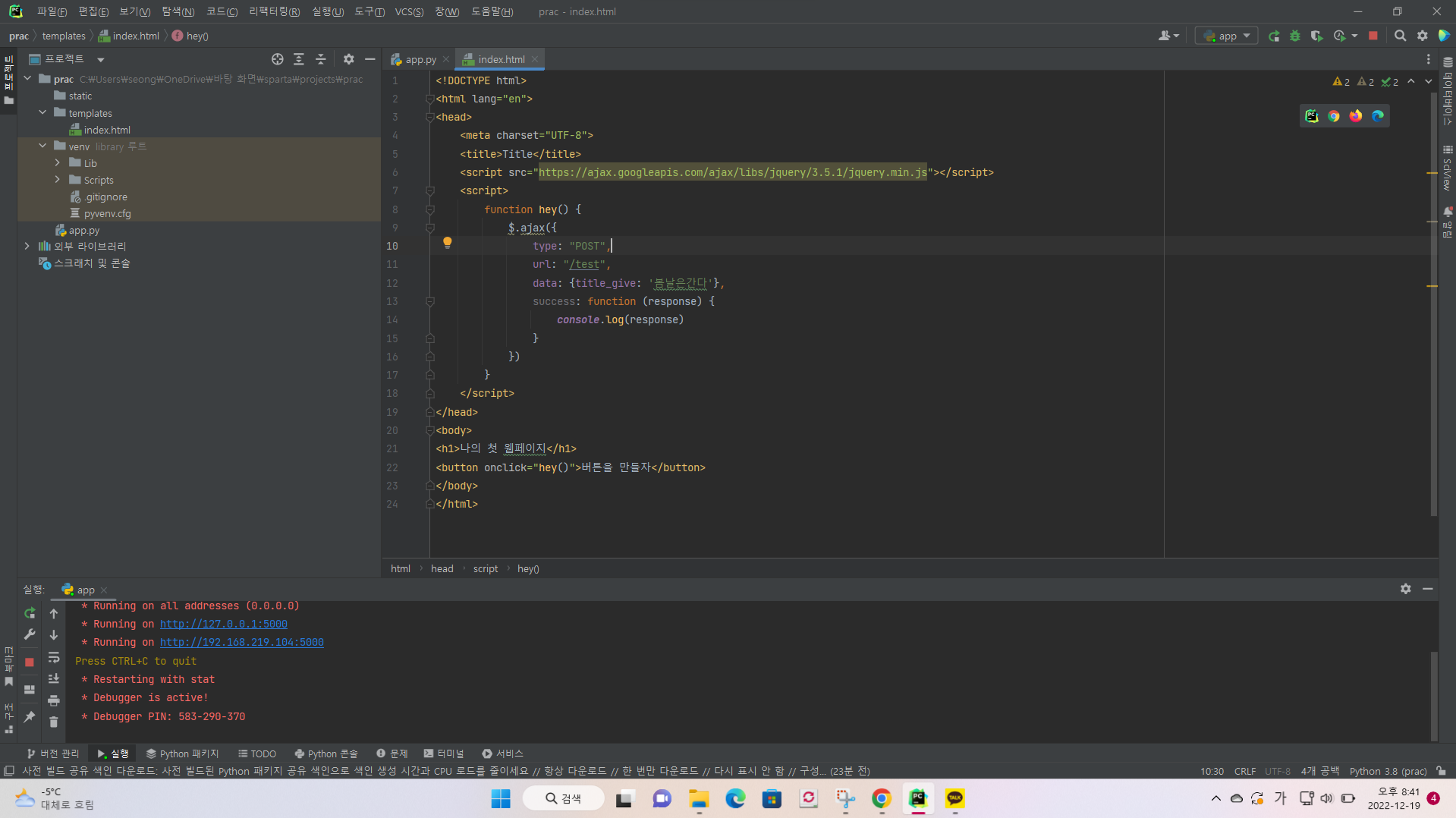Toggle the 구조 (Structure) side panel
1456x818 pixels.
click(x=8, y=719)
